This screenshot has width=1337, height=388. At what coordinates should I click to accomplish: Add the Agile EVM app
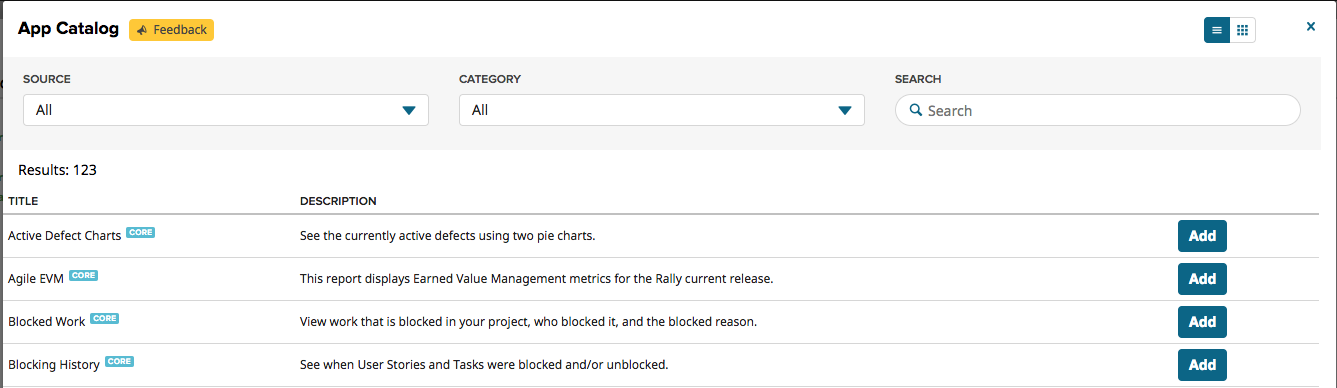[1202, 279]
